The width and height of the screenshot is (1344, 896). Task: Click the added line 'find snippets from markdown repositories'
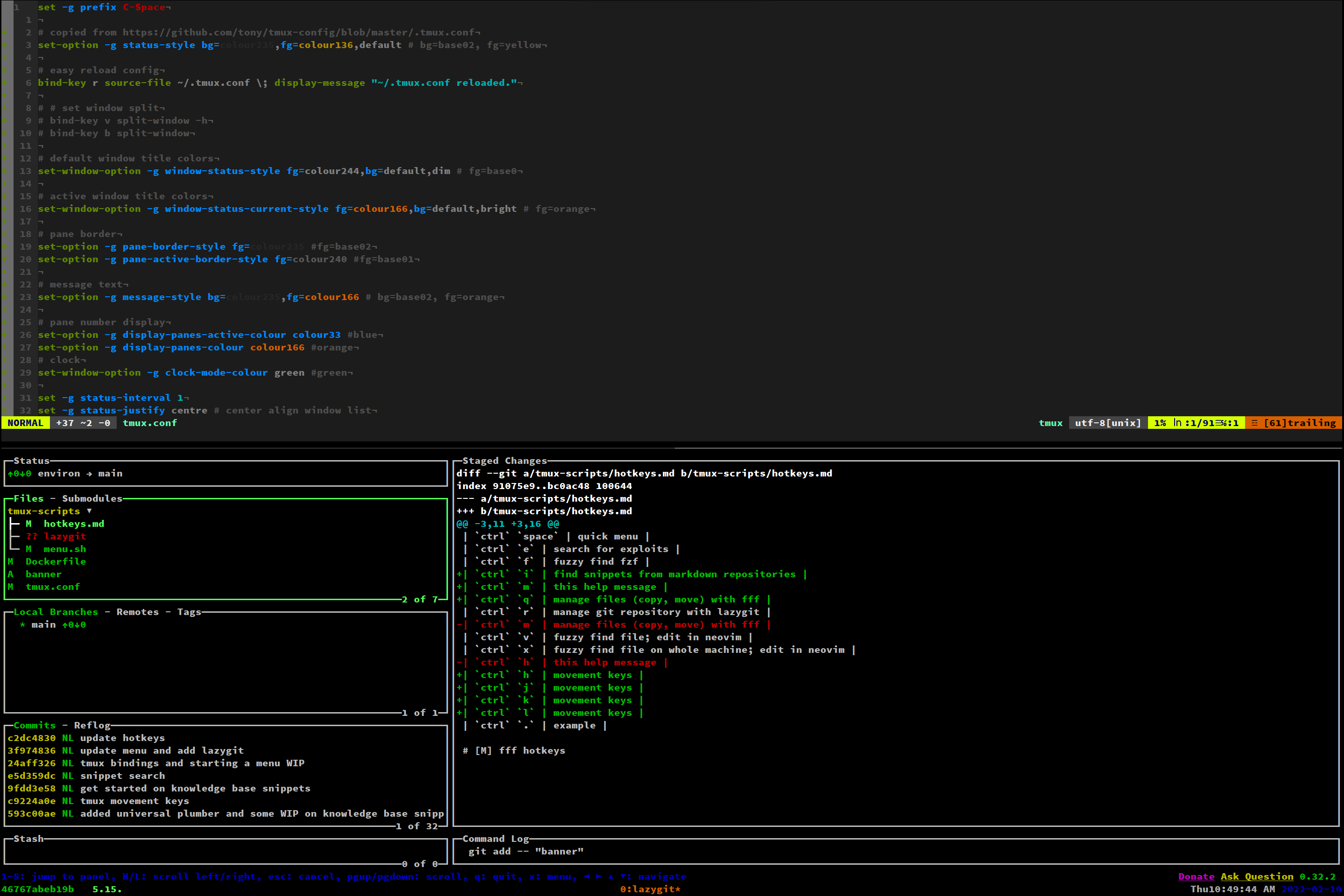tap(631, 574)
